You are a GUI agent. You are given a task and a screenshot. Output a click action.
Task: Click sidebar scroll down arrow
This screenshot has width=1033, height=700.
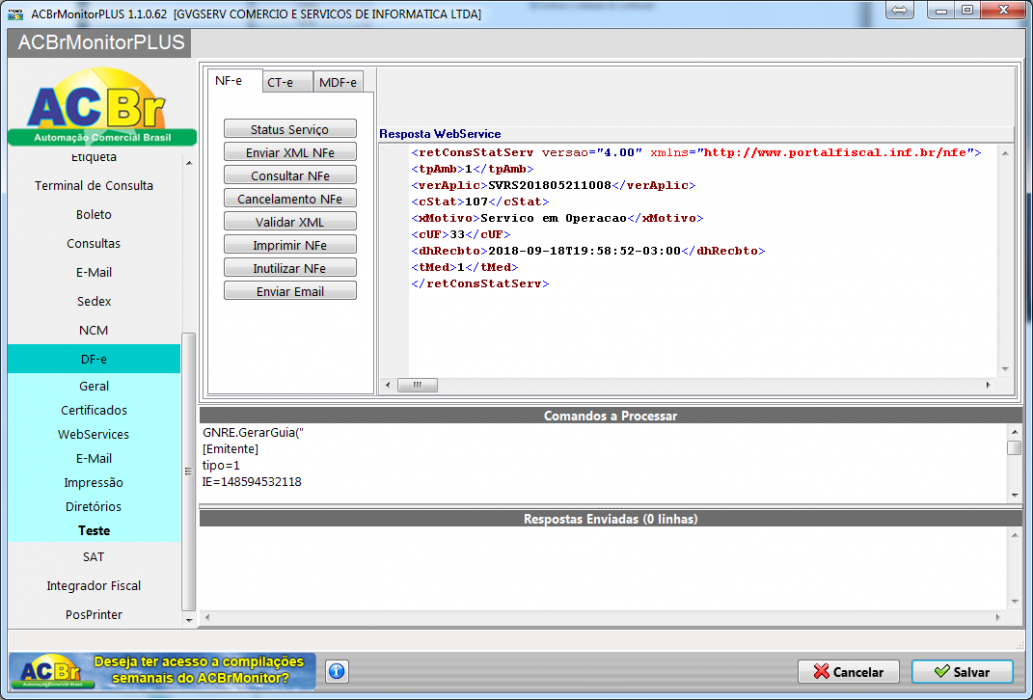coord(189,620)
